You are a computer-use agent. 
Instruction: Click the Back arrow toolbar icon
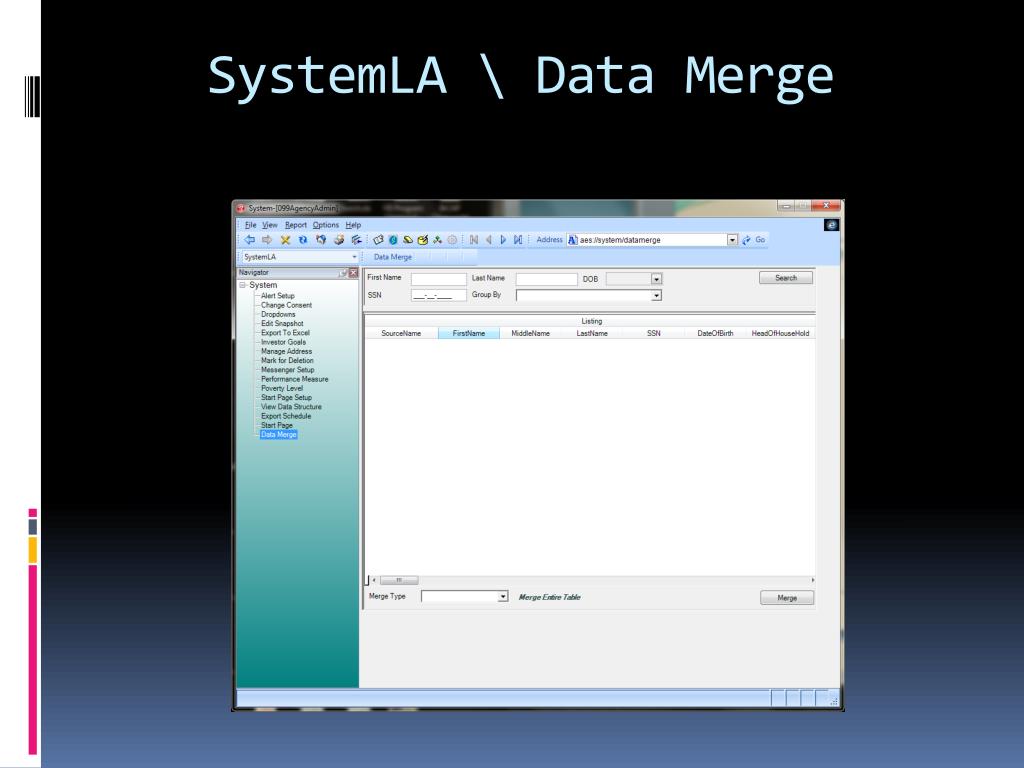(249, 240)
